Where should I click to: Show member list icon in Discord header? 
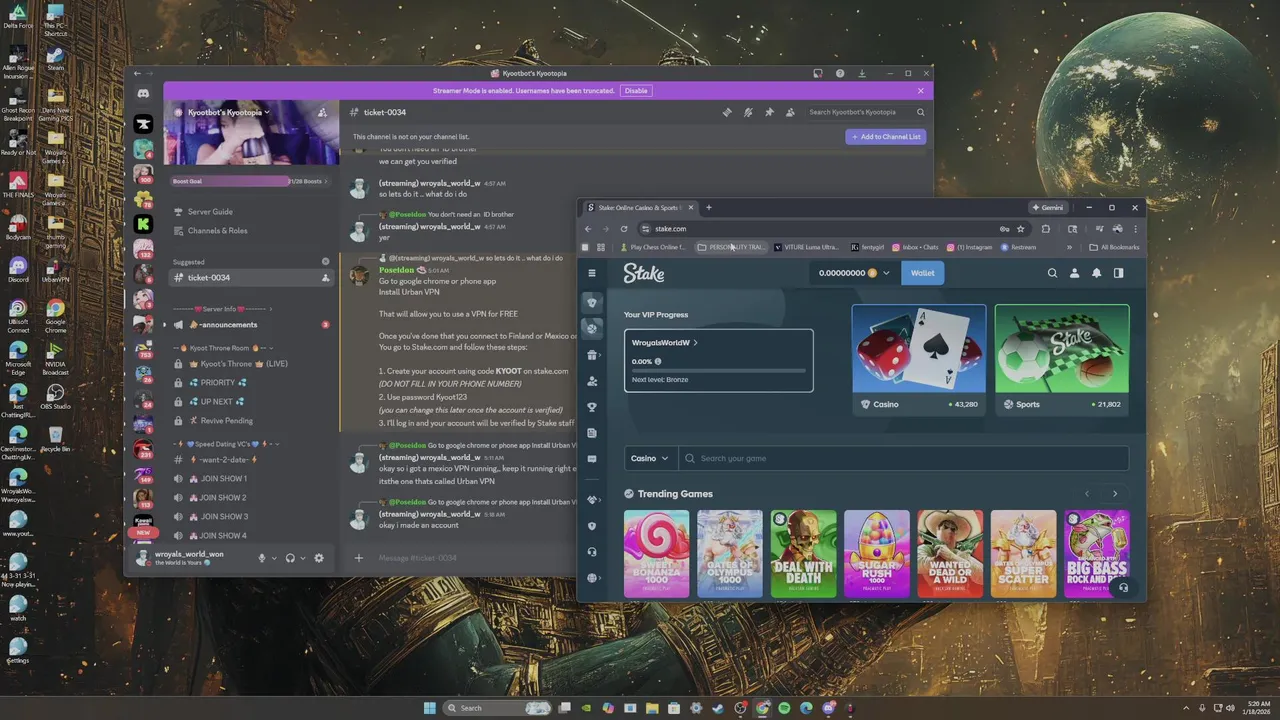(x=790, y=113)
